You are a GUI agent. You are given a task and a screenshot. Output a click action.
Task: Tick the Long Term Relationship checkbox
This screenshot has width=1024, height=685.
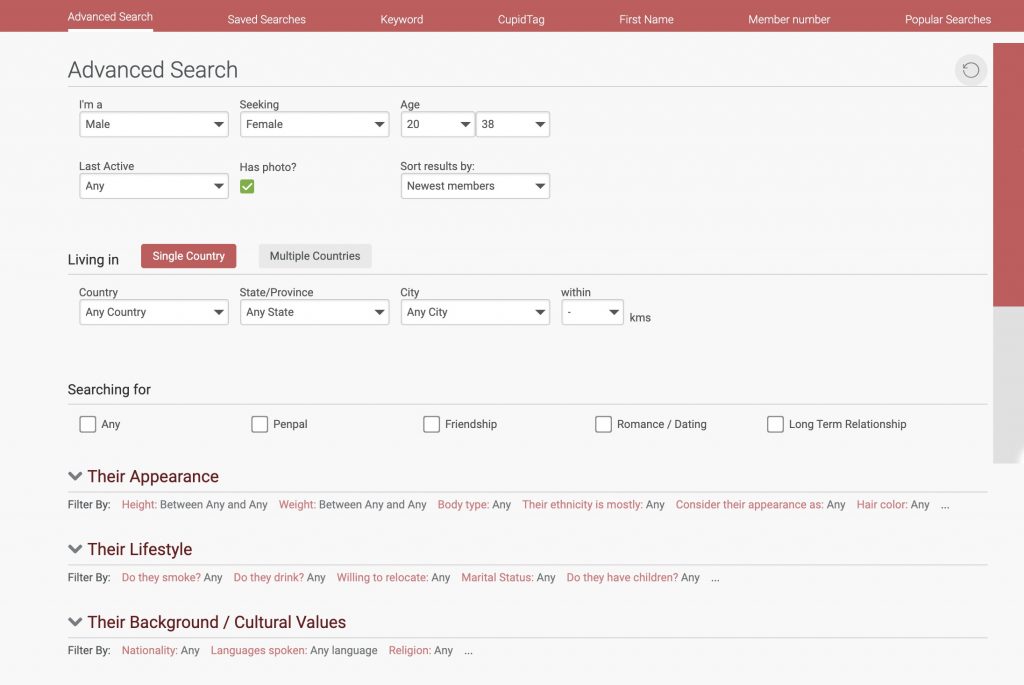coord(775,424)
